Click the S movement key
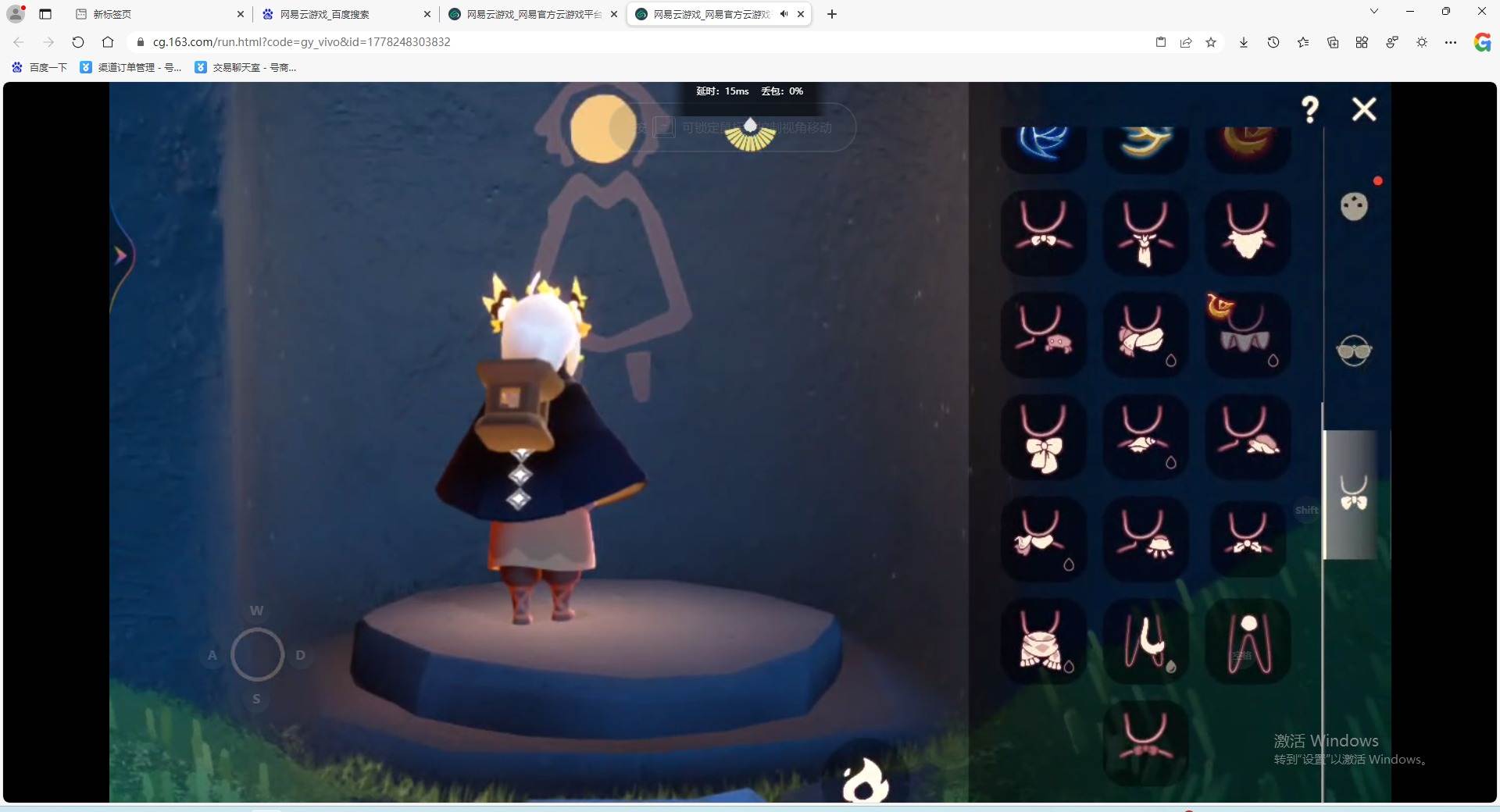Image resolution: width=1500 pixels, height=812 pixels. [x=256, y=699]
